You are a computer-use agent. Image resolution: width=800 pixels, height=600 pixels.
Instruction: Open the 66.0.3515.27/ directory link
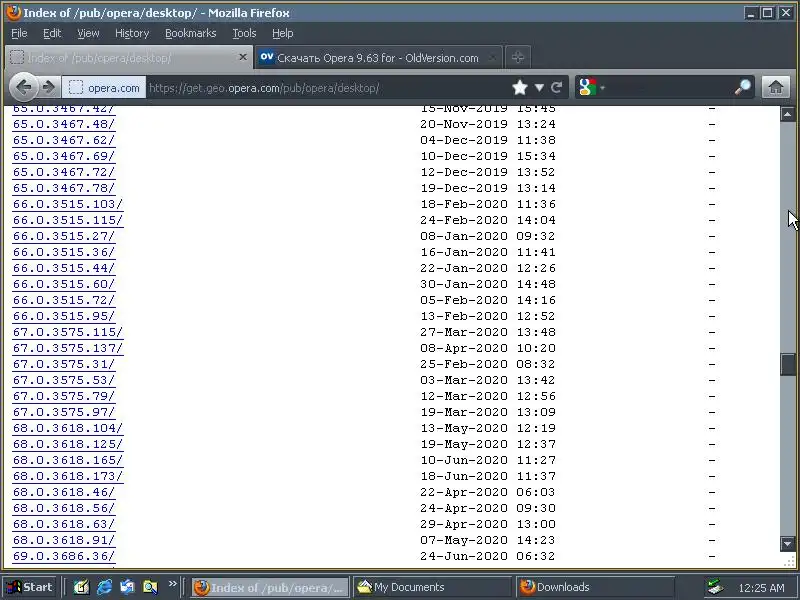pyautogui.click(x=64, y=236)
